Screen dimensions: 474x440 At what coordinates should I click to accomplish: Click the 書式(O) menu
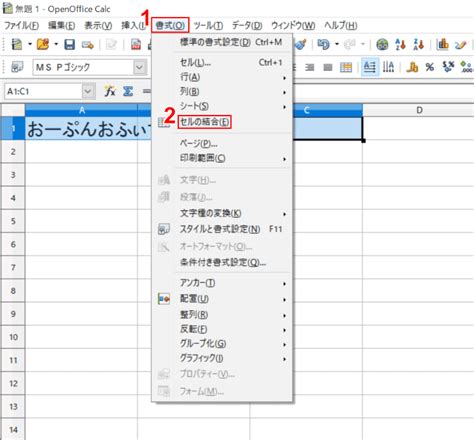coord(170,25)
